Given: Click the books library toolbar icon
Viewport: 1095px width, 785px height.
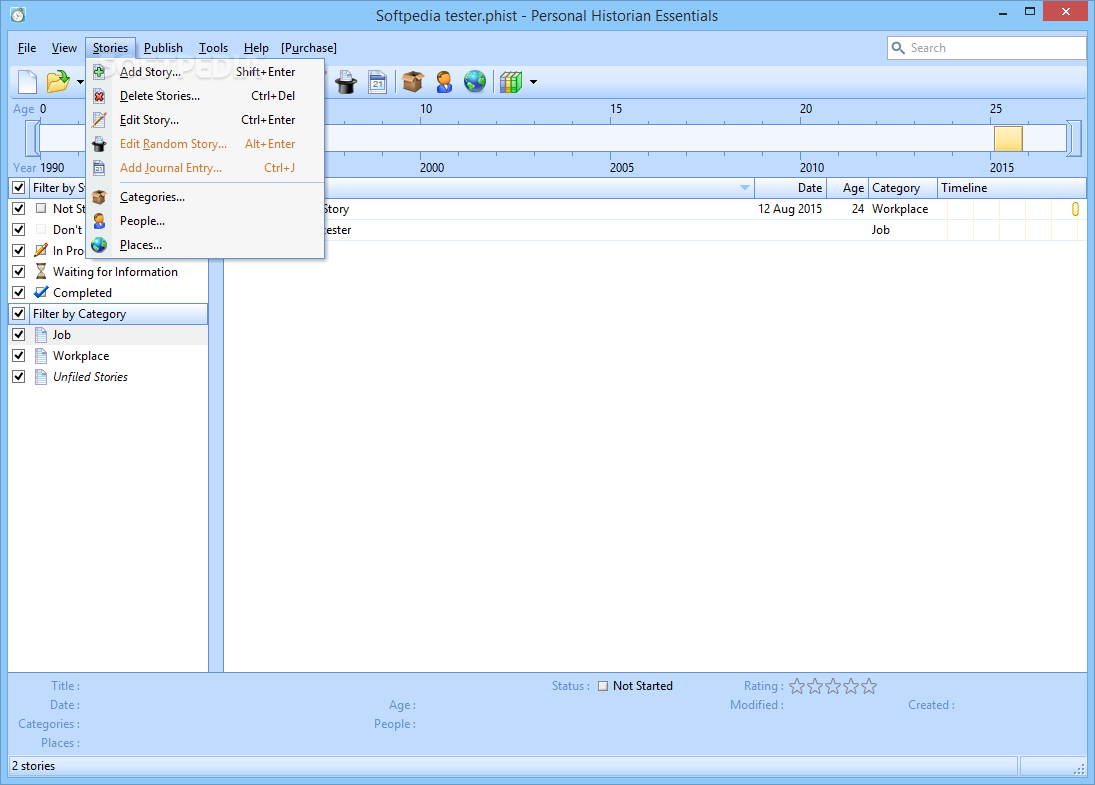Looking at the screenshot, I should pos(511,82).
